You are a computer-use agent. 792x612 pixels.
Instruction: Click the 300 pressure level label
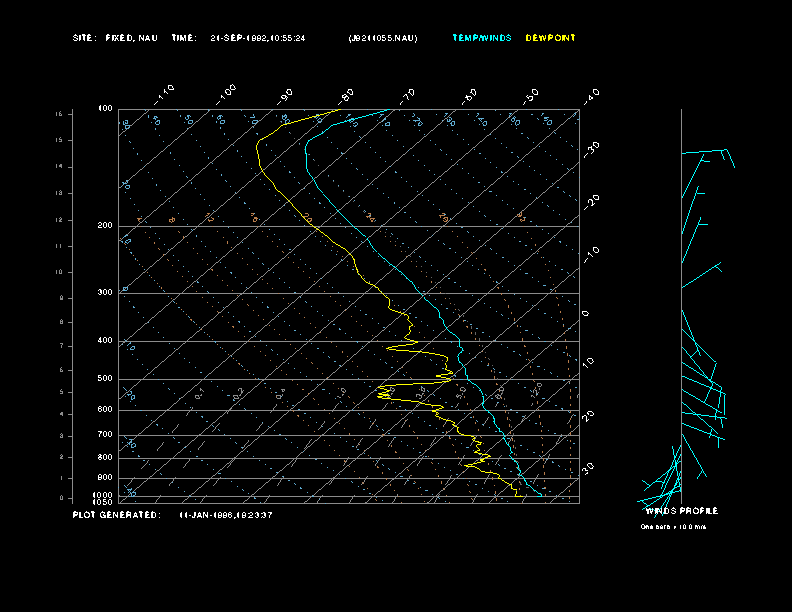pos(105,292)
